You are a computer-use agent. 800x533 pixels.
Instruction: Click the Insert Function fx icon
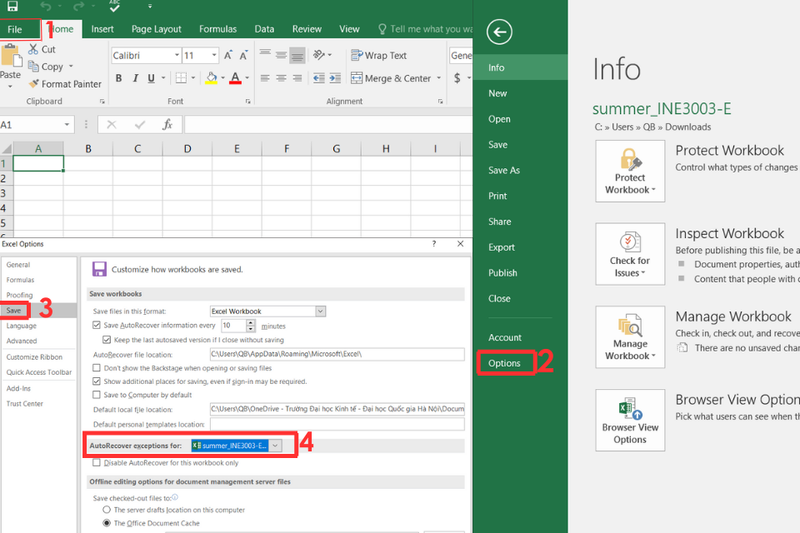click(167, 124)
